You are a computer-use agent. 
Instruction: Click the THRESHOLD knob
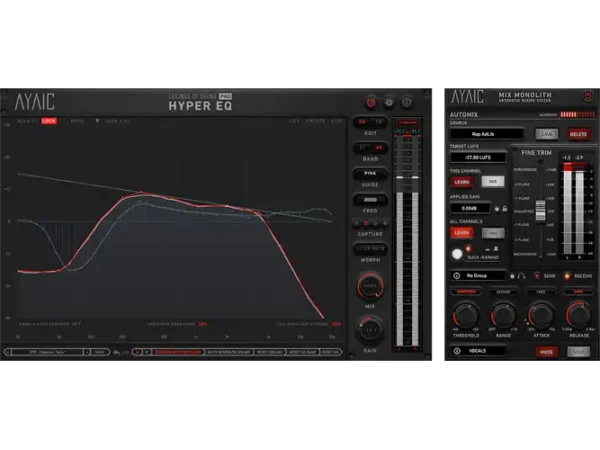point(465,315)
